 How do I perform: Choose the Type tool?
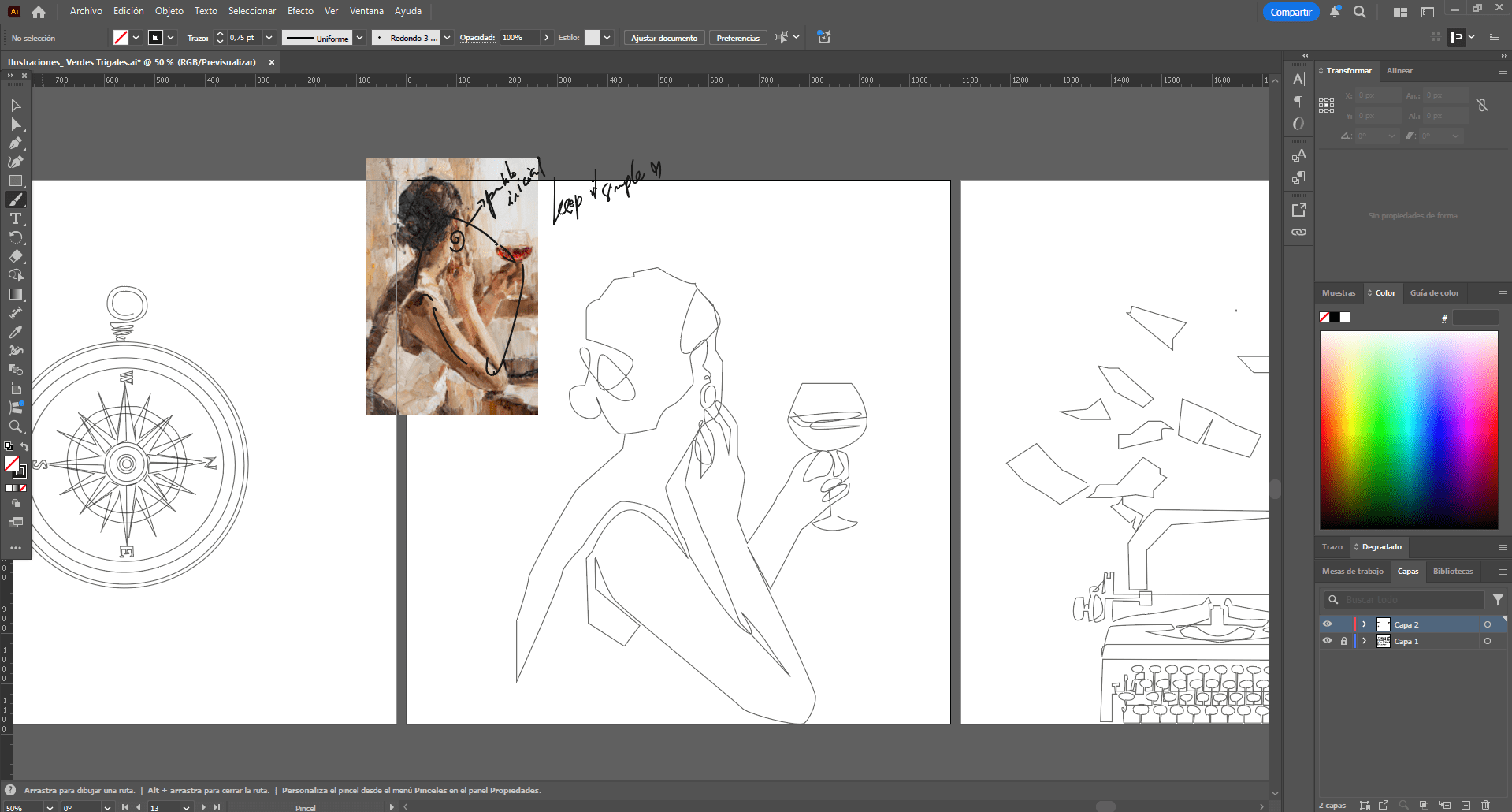point(16,219)
